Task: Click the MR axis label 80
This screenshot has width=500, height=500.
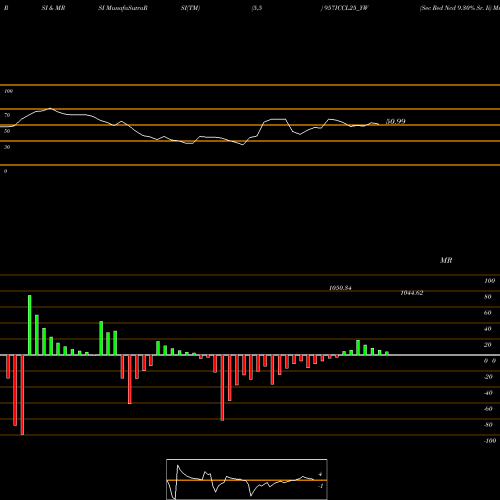Action: [488, 297]
